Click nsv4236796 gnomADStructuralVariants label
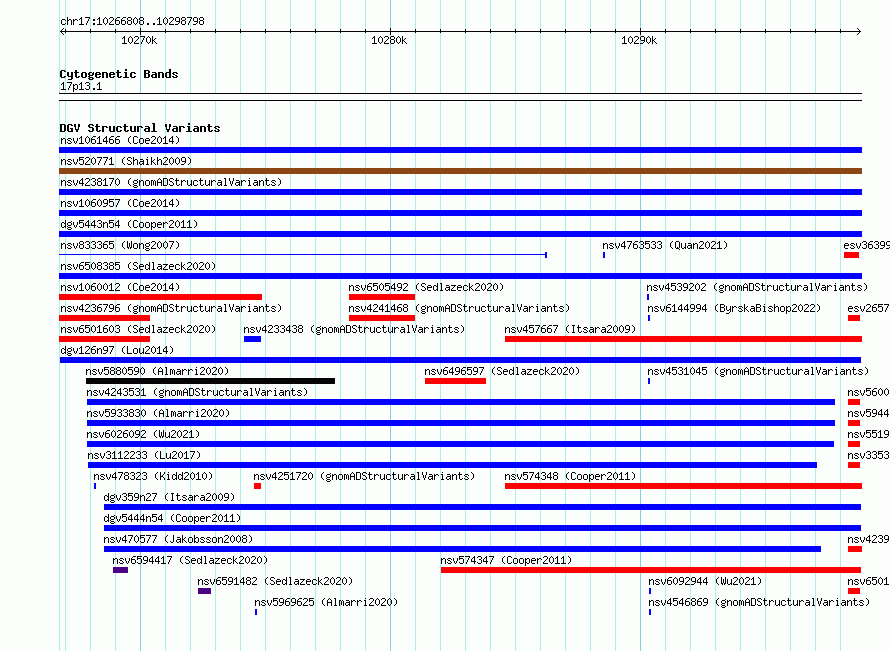890x651 pixels. pyautogui.click(x=171, y=308)
